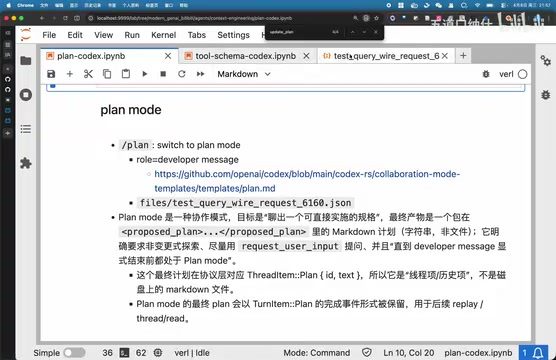Reload the page in Chrome
Viewport: 556px width, 360px height.
pyautogui.click(x=65, y=18)
